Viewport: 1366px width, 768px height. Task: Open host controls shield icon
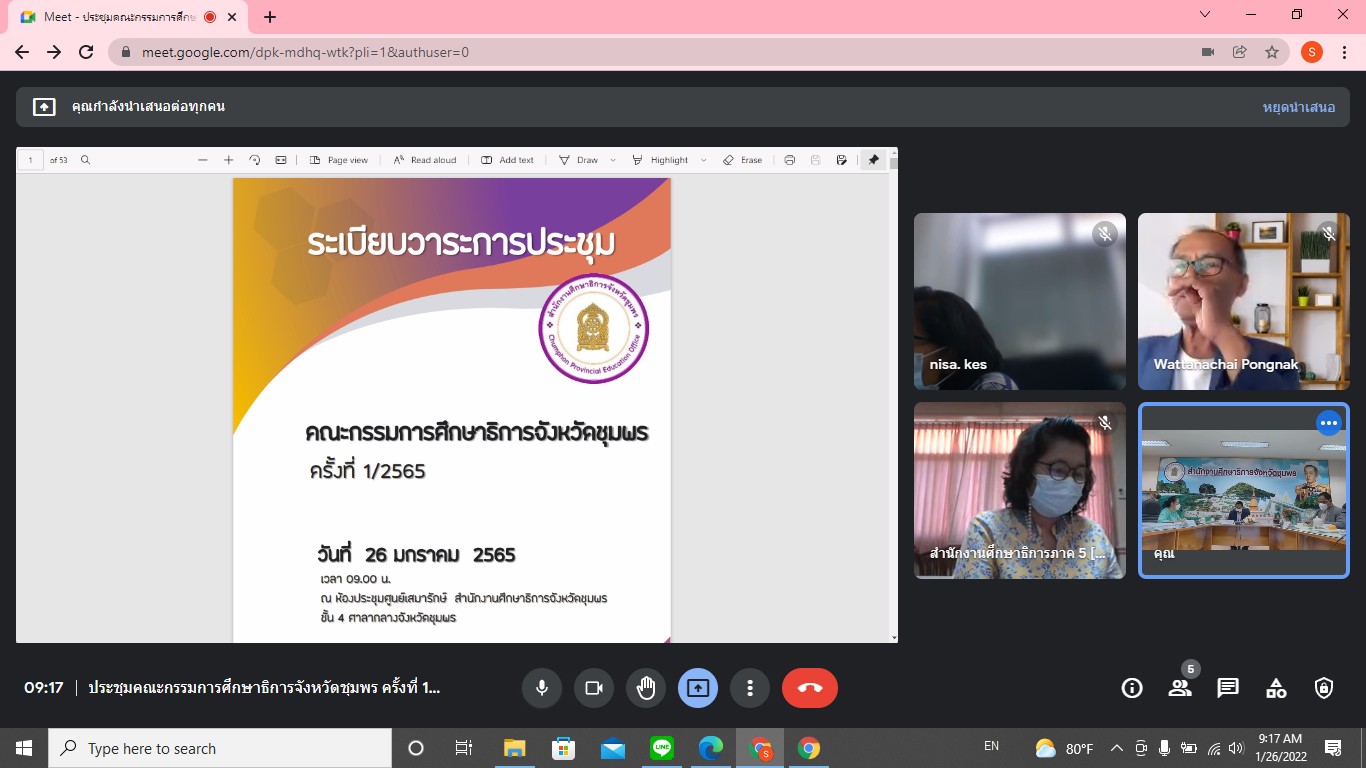coord(1324,688)
